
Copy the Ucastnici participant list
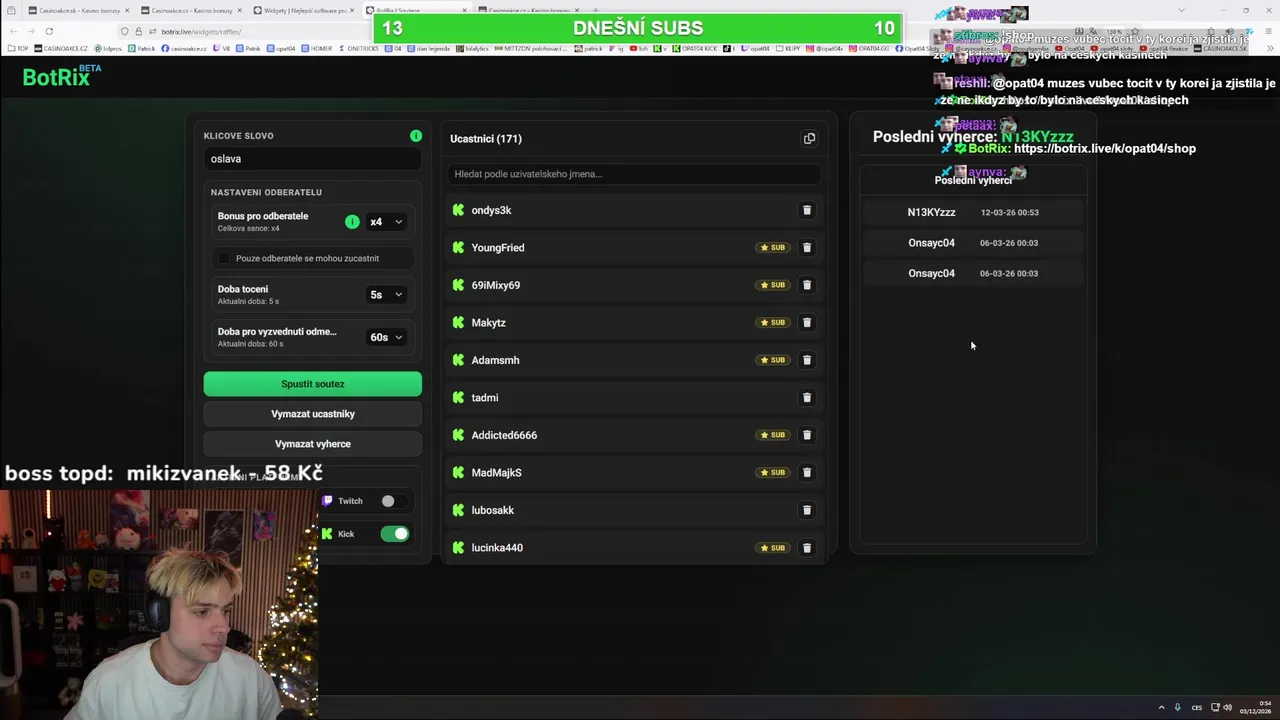809,139
